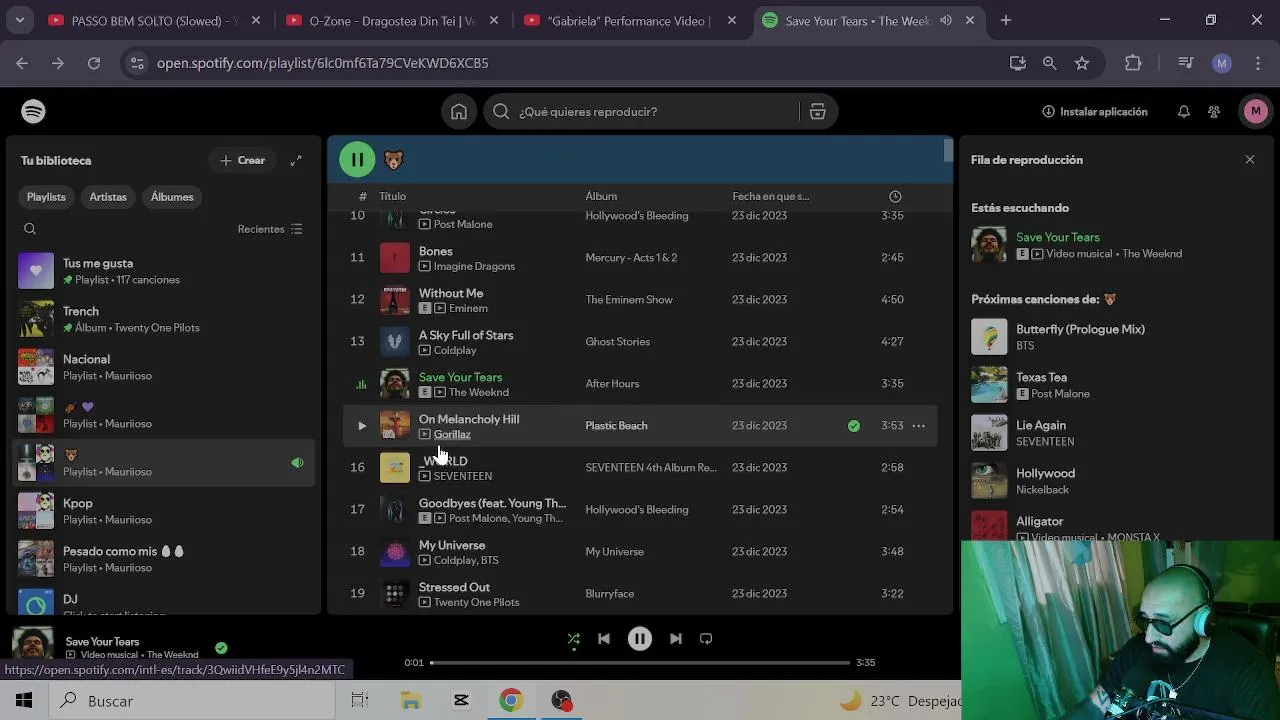This screenshot has height=720, width=1280.
Task: Search in your library magnifier icon
Action: [30, 229]
